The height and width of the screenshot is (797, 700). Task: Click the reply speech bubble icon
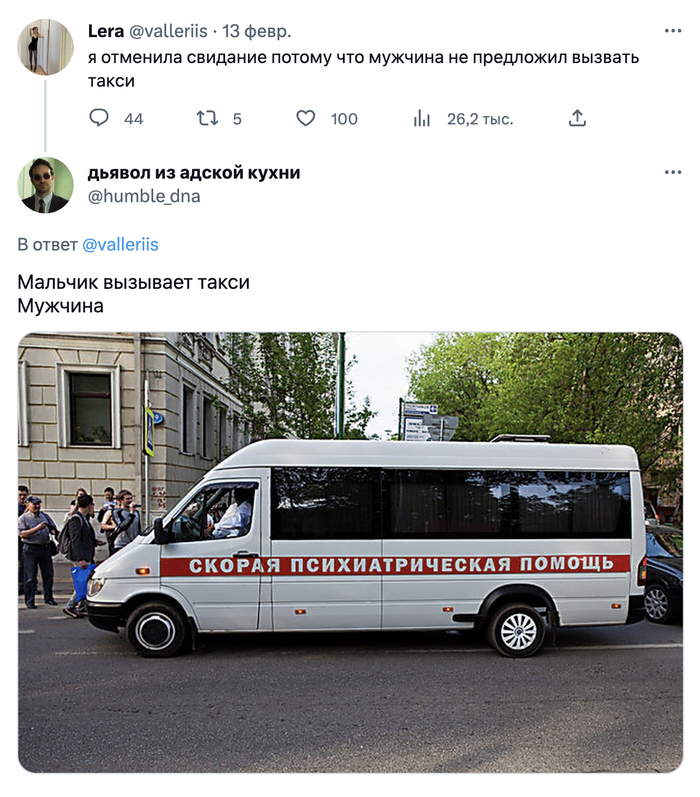[x=99, y=117]
